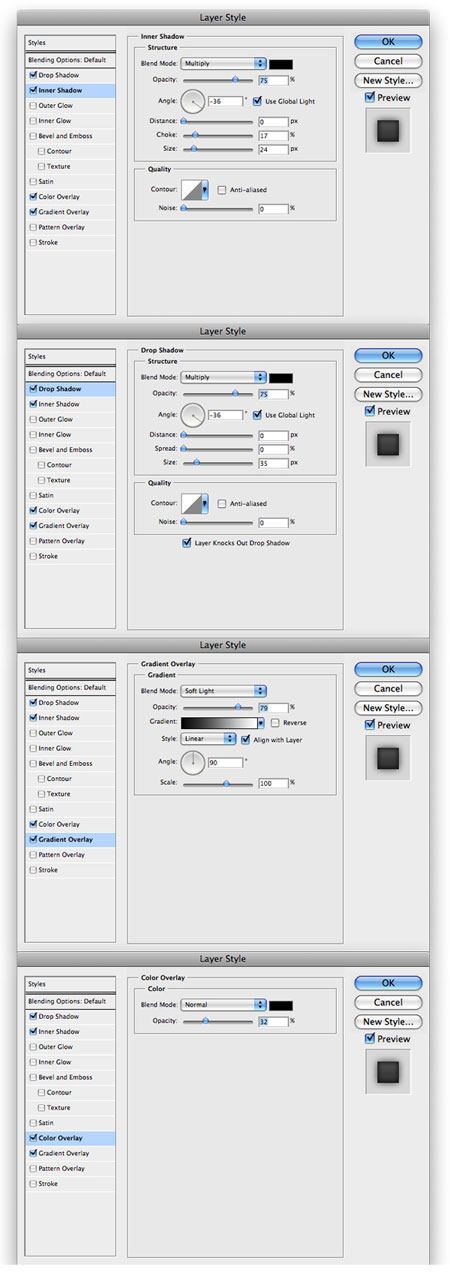Click the Color Overlay opacity field showing 32

[x=273, y=1021]
